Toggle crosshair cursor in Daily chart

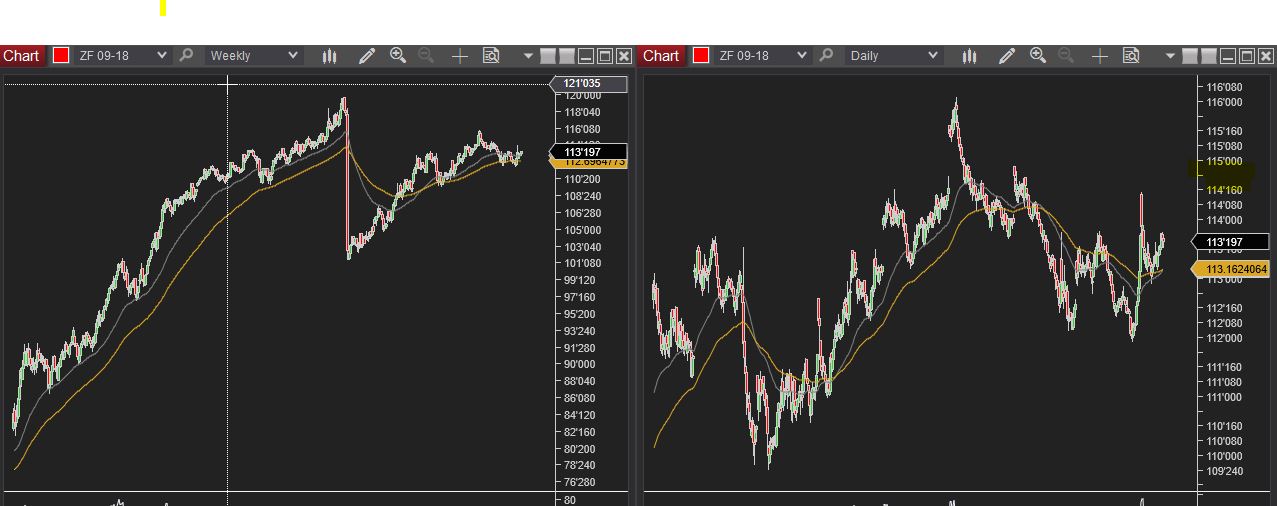tap(1099, 56)
